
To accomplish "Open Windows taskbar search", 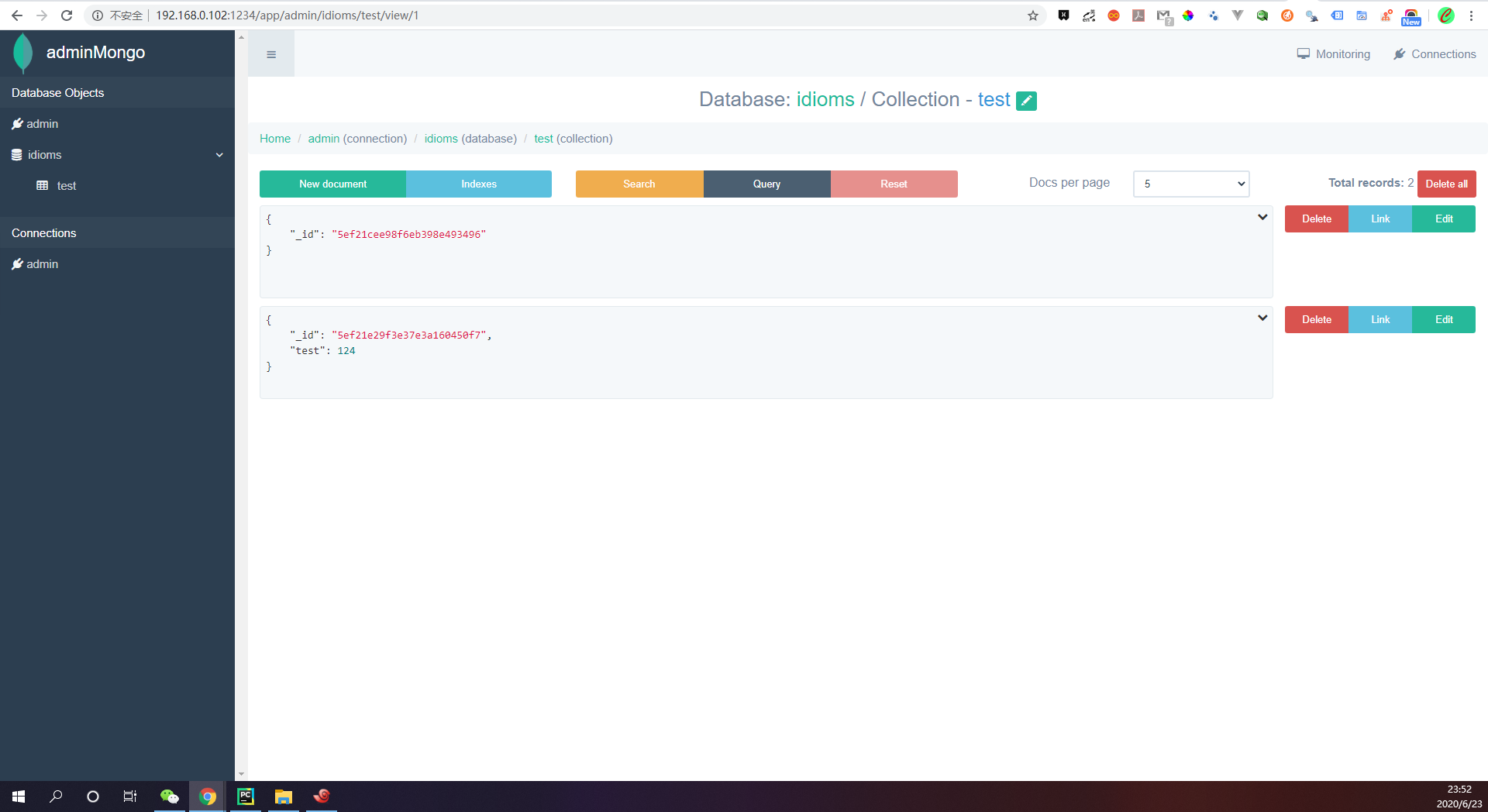I will click(x=56, y=797).
